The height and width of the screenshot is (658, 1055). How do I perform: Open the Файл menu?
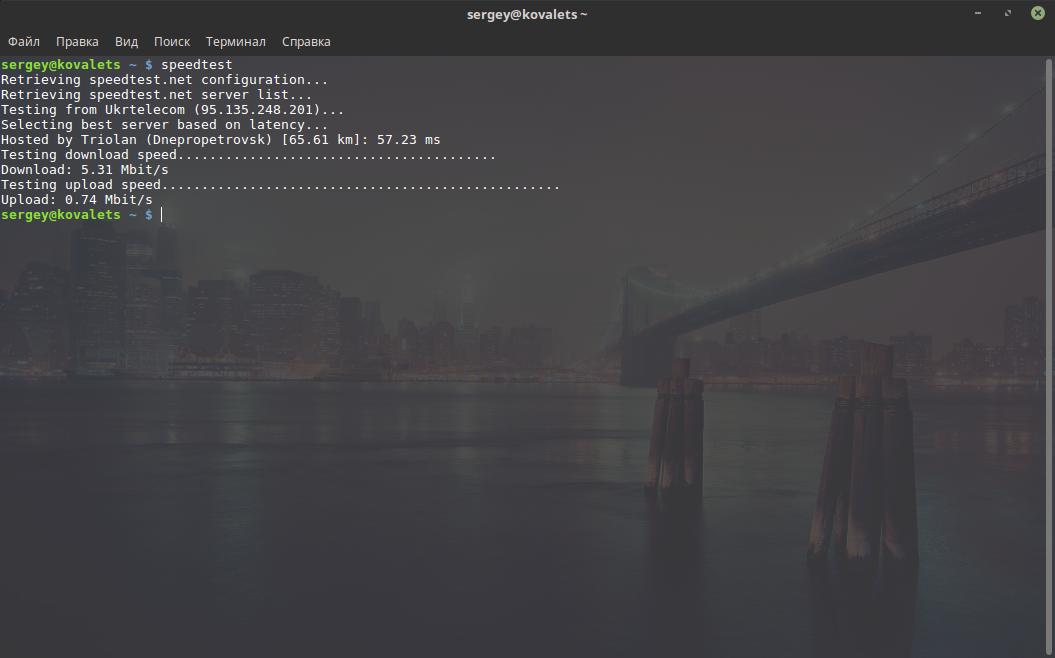click(24, 42)
